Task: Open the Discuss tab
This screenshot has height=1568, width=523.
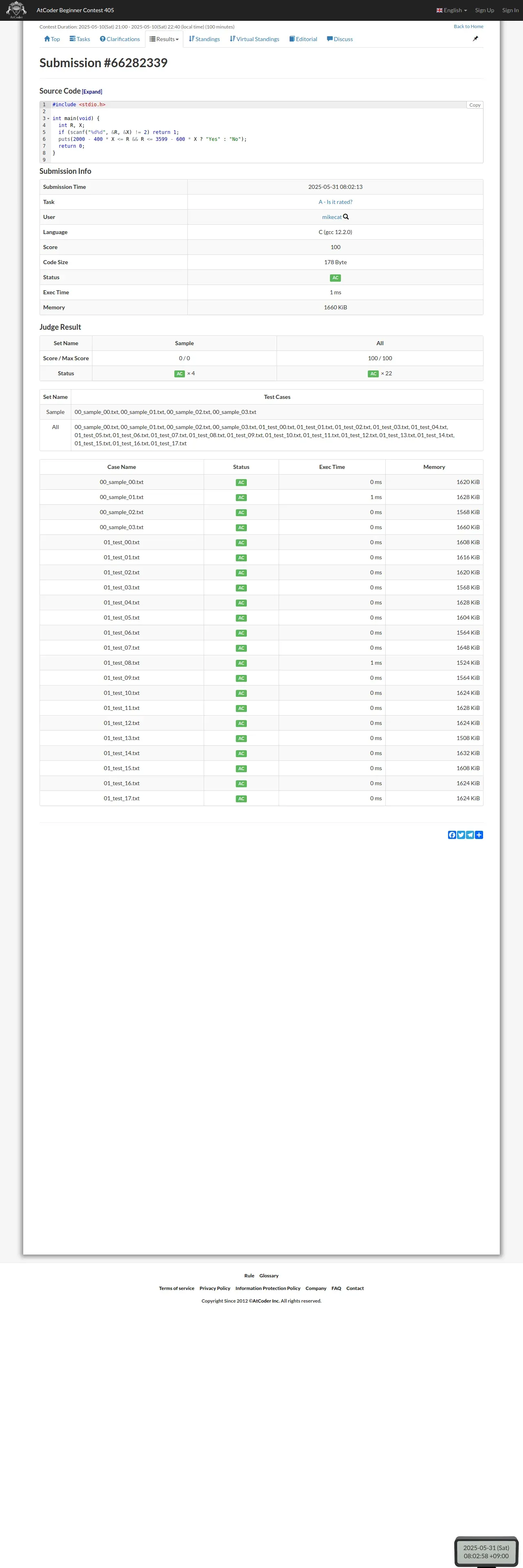Action: (x=340, y=39)
